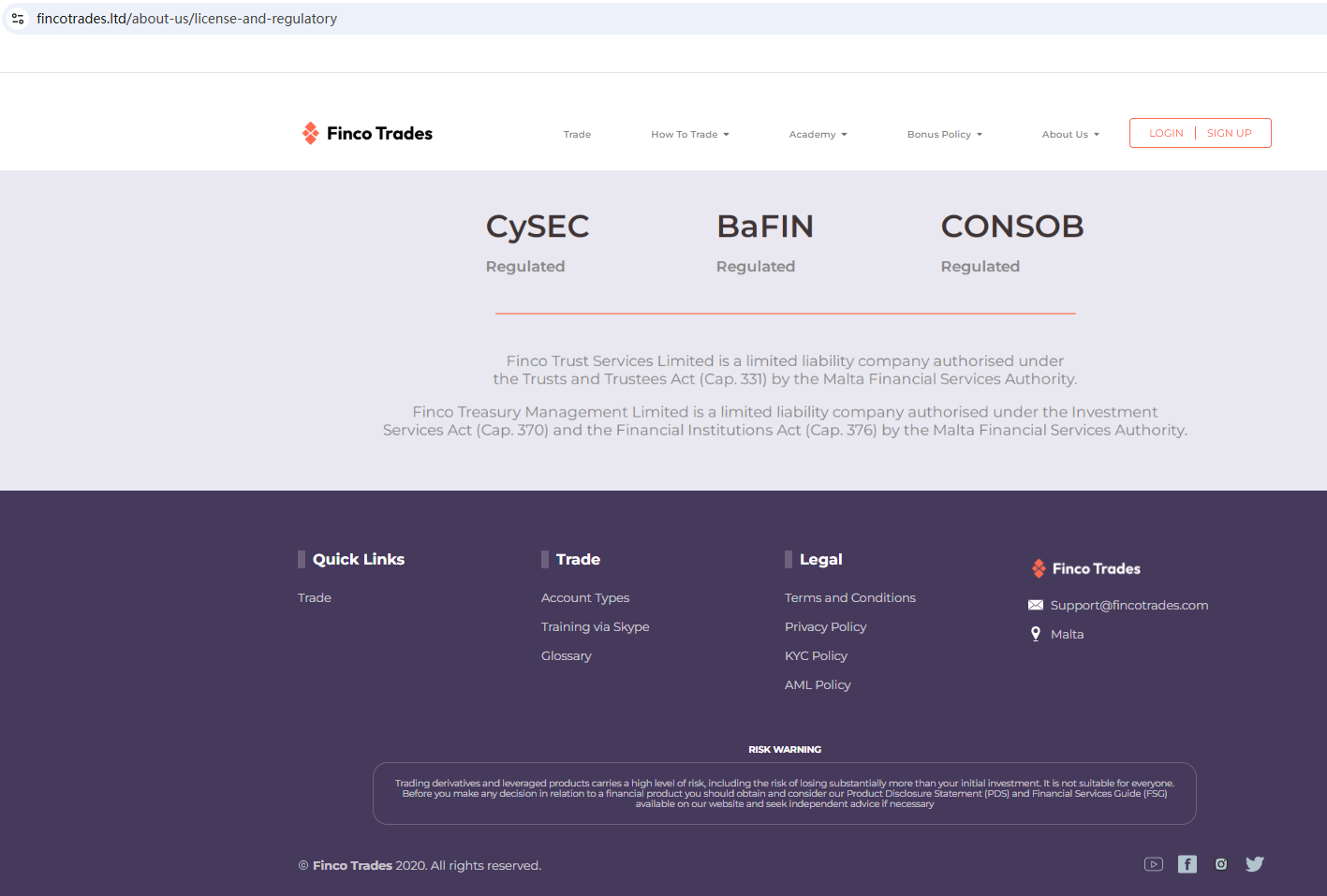Expand the Academy dropdown menu
Viewport: 1327px width, 896px height.
click(818, 135)
